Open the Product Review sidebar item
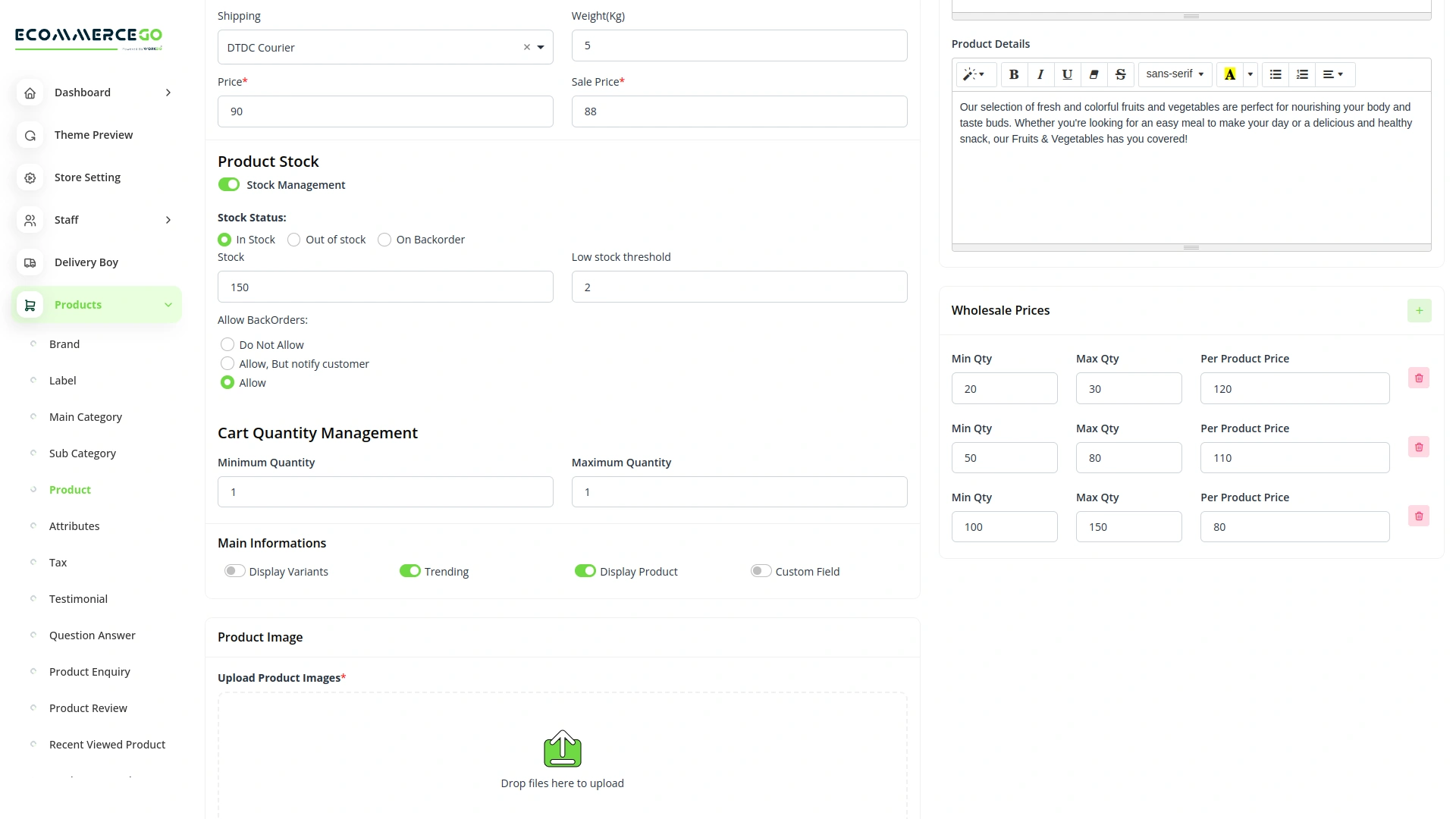The height and width of the screenshot is (819, 1456). click(88, 708)
